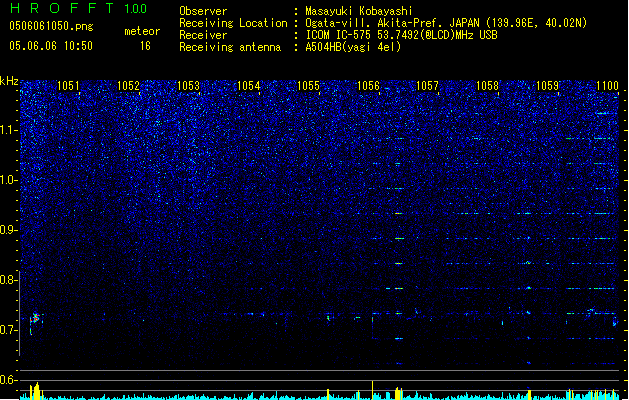Screen dimensions: 629x400
Task: Click the kHz axis unit label
Action: tap(9, 81)
